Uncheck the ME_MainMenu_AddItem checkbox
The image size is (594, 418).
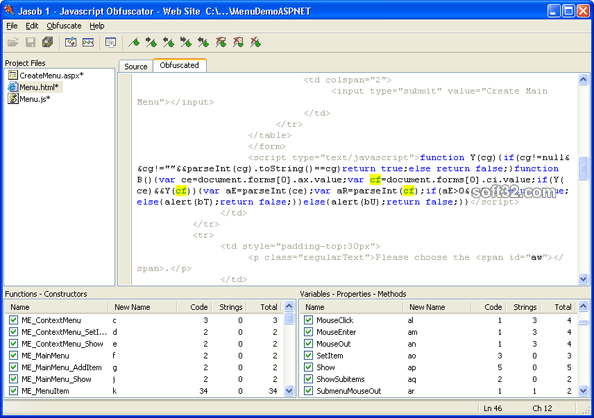point(14,367)
